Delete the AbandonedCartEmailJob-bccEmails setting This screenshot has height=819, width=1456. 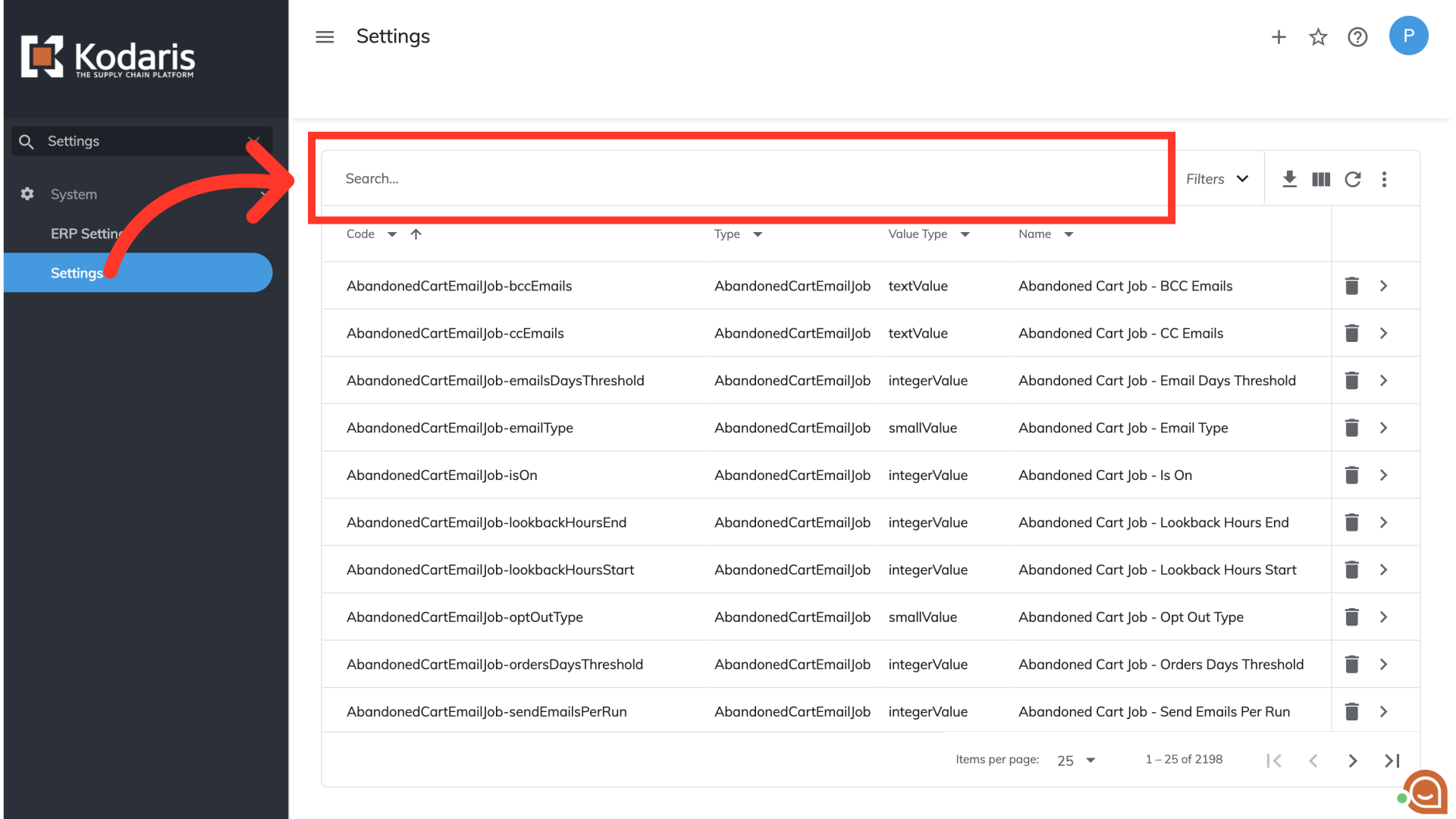pos(1351,286)
